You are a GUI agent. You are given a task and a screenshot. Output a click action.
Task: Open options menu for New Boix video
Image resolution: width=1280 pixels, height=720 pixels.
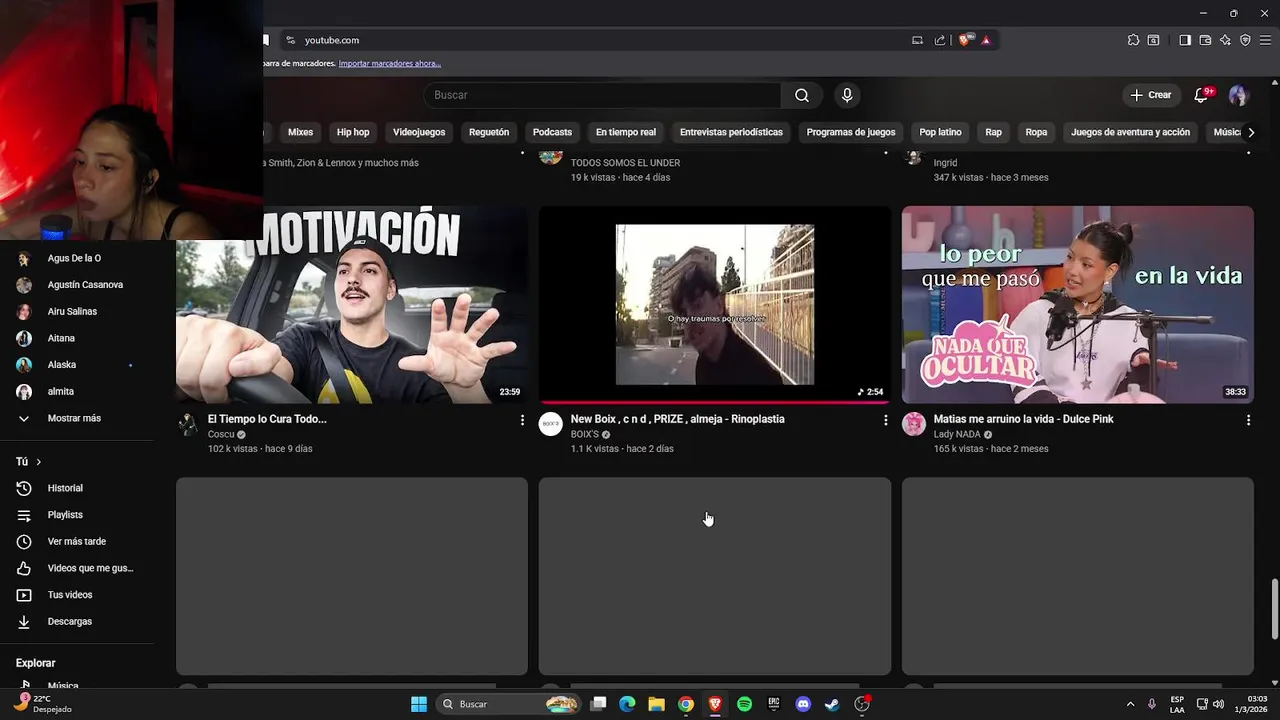[885, 421]
